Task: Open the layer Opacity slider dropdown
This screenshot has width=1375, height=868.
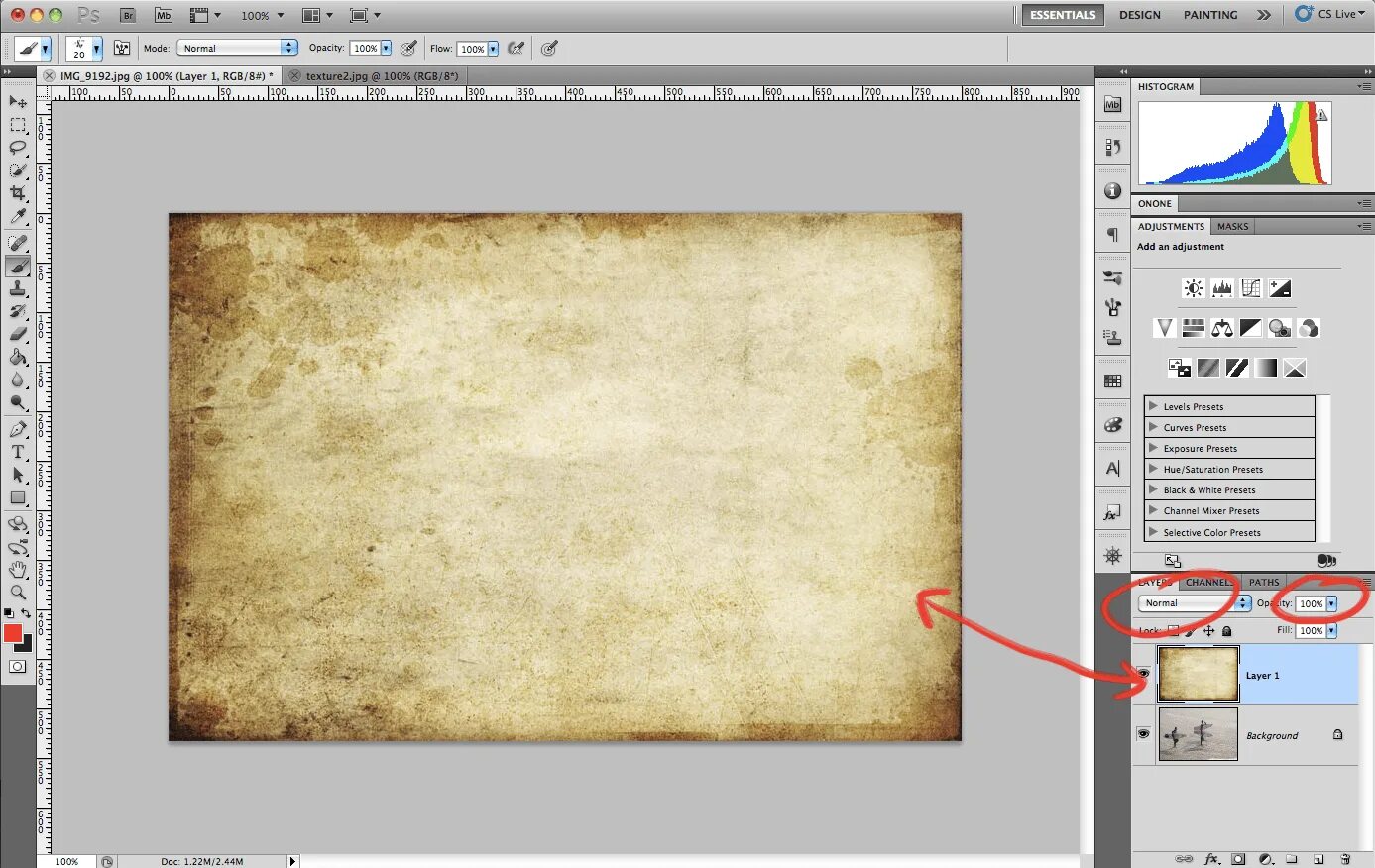Action: pos(1331,603)
